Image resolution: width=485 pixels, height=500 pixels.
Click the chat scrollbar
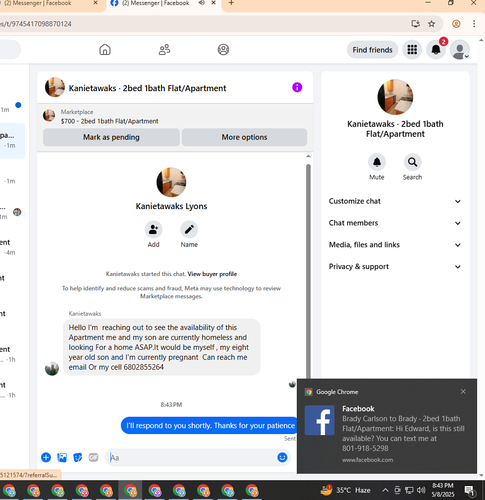308,270
